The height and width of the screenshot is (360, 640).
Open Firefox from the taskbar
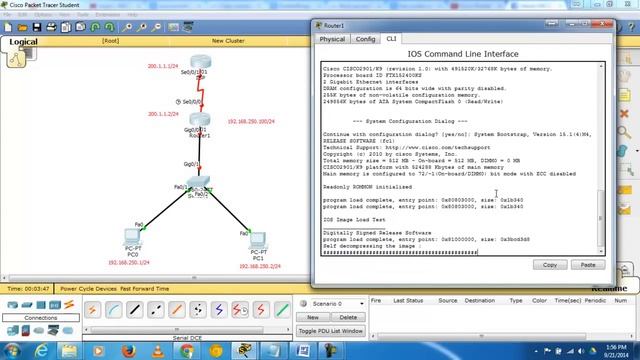(x=128, y=351)
